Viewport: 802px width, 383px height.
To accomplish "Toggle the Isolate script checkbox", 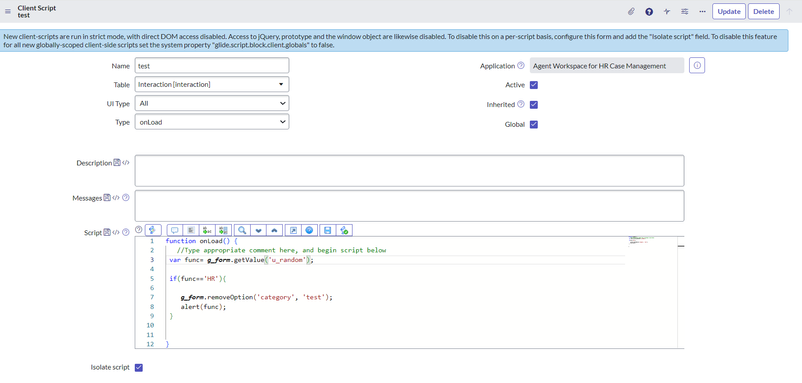I will tap(139, 367).
